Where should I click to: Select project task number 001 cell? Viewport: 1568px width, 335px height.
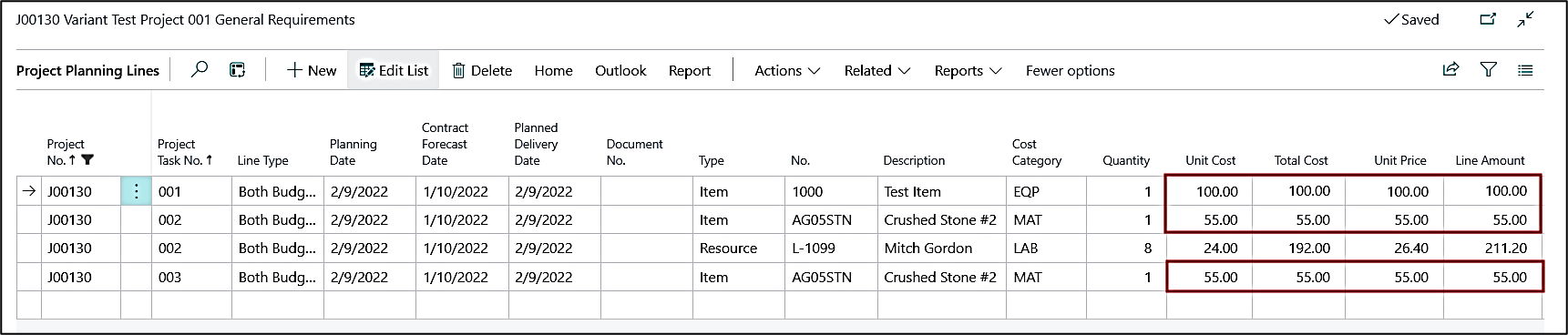pos(191,191)
